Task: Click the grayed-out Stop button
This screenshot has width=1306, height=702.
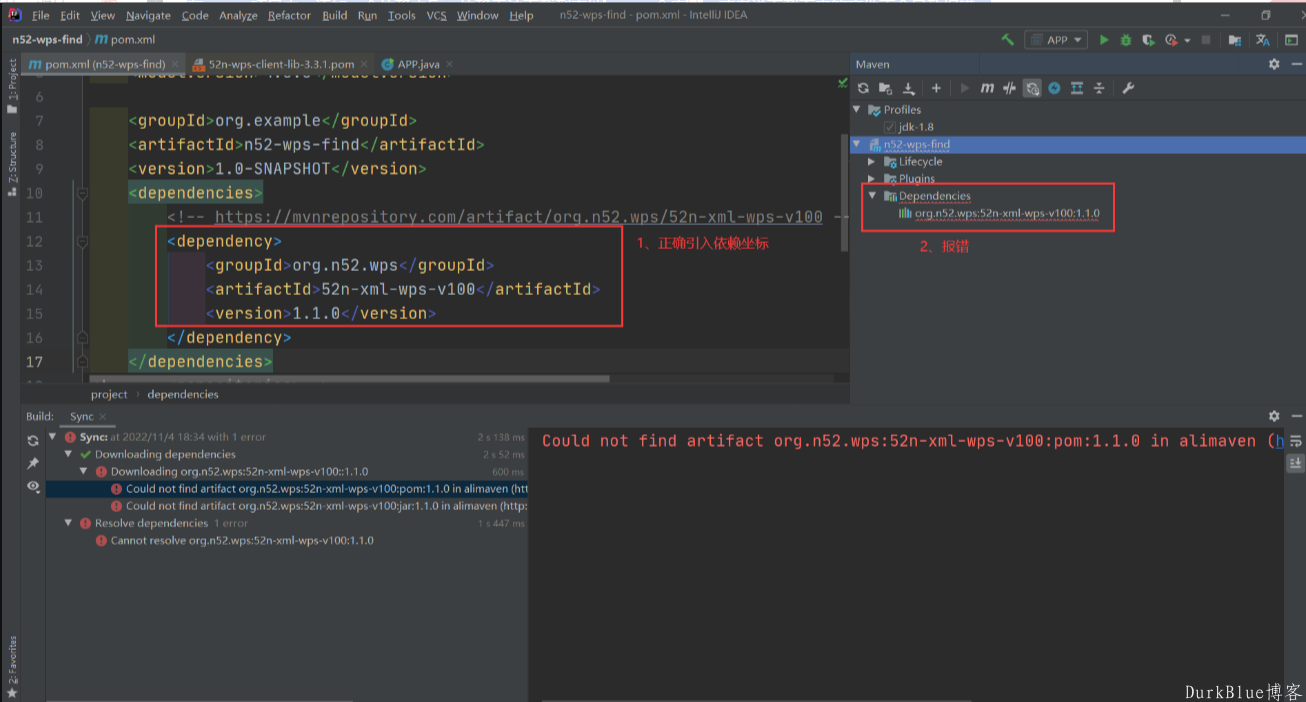Action: point(1206,40)
